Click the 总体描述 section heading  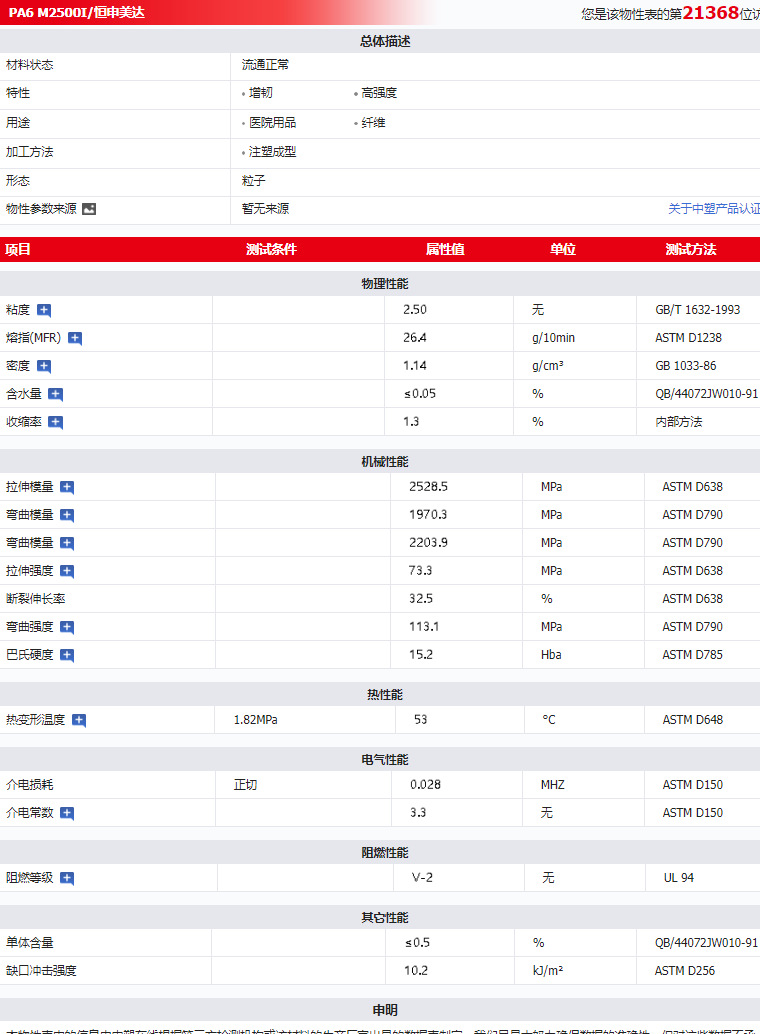point(385,41)
